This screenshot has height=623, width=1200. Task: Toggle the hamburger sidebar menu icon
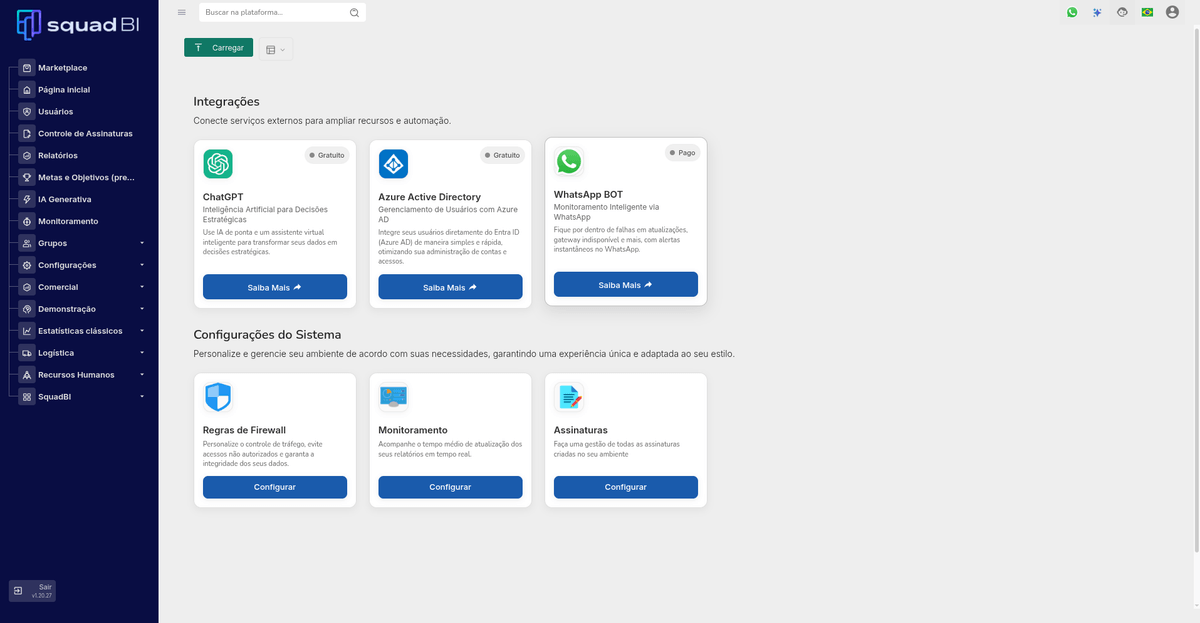(181, 12)
